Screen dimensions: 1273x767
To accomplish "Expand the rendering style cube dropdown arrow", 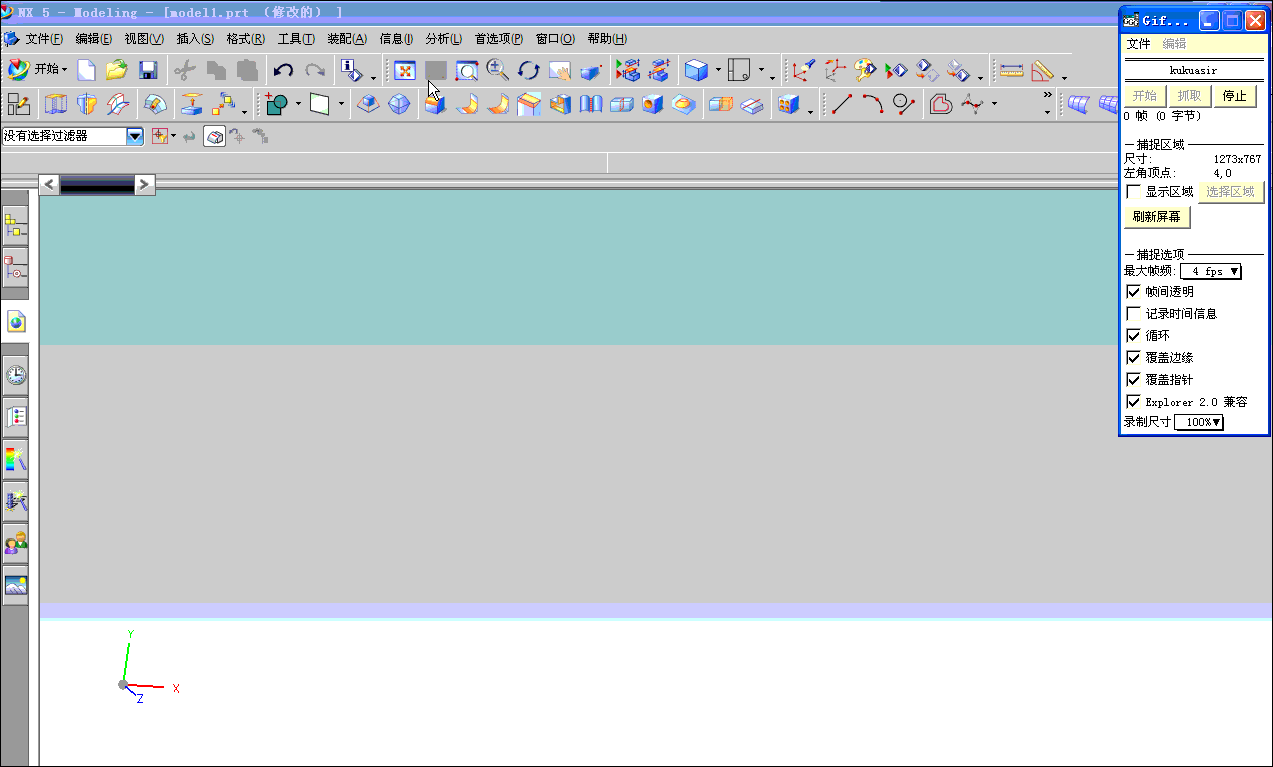I will point(718,71).
